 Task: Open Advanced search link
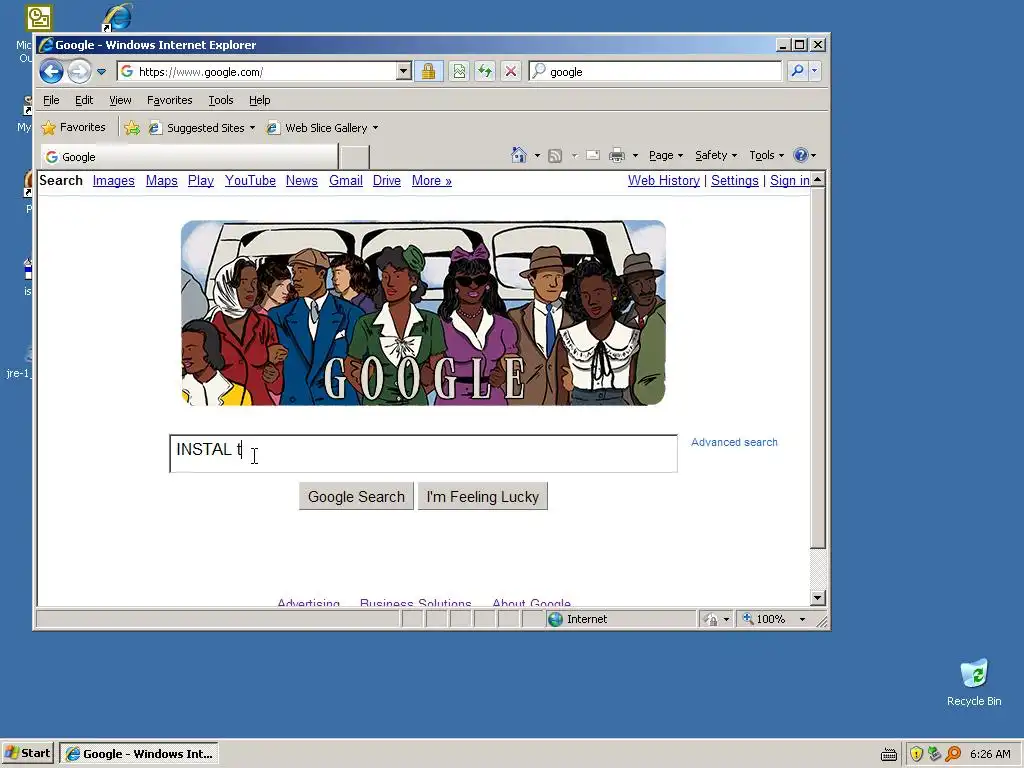point(734,442)
